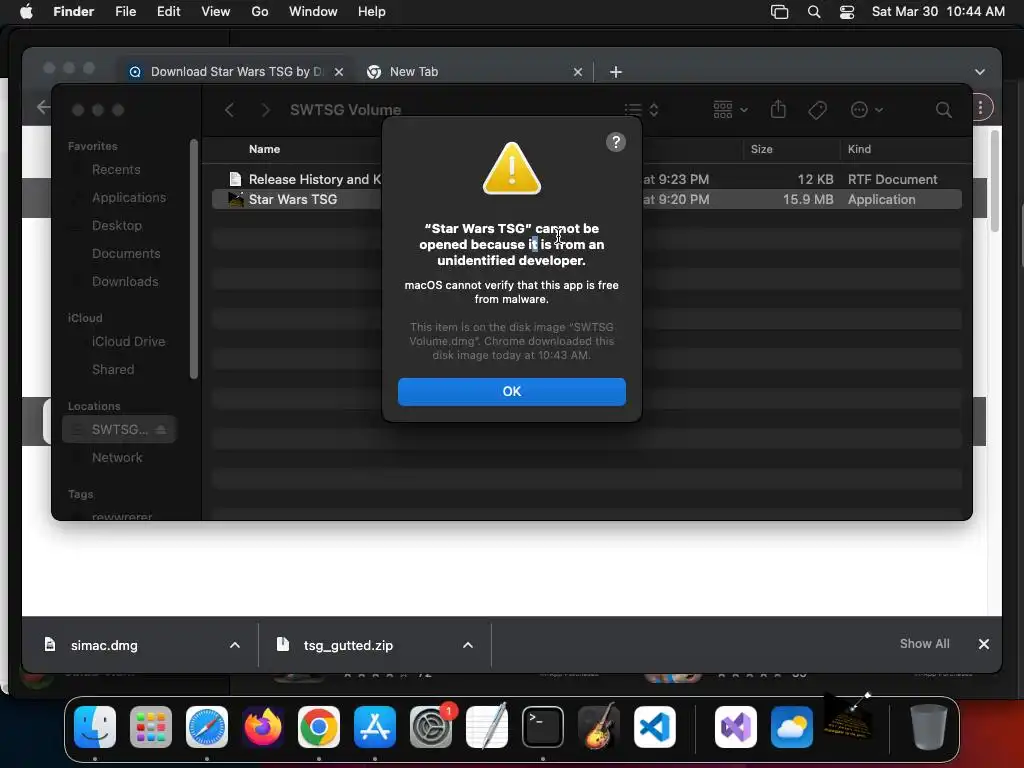This screenshot has width=1024, height=768.
Task: Select iCloud Drive in sidebar
Action: point(128,342)
